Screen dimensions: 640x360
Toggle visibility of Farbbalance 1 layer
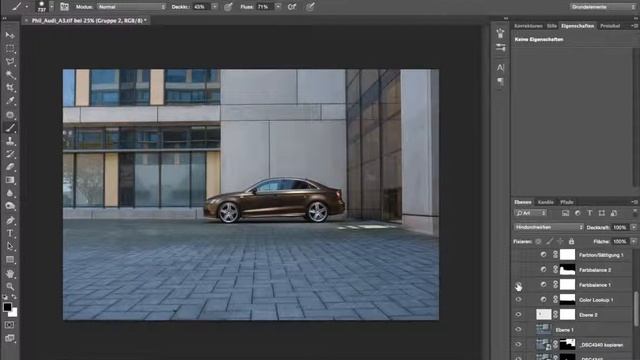(x=518, y=285)
